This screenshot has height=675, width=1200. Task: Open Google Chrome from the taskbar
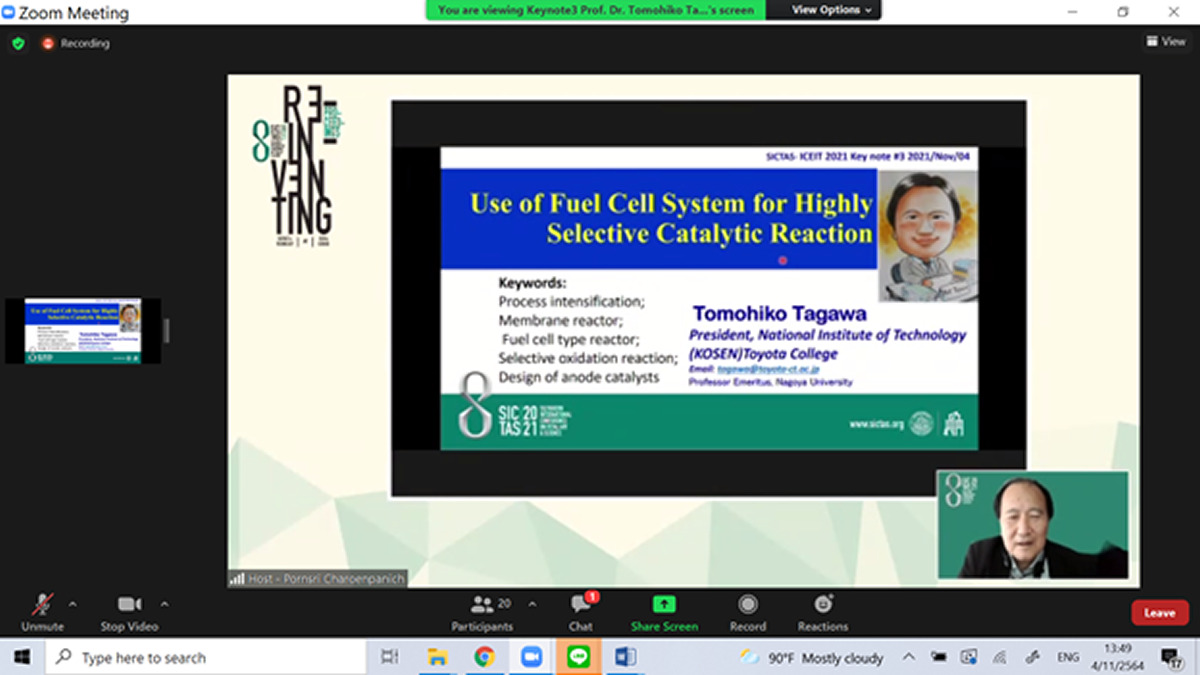[484, 657]
